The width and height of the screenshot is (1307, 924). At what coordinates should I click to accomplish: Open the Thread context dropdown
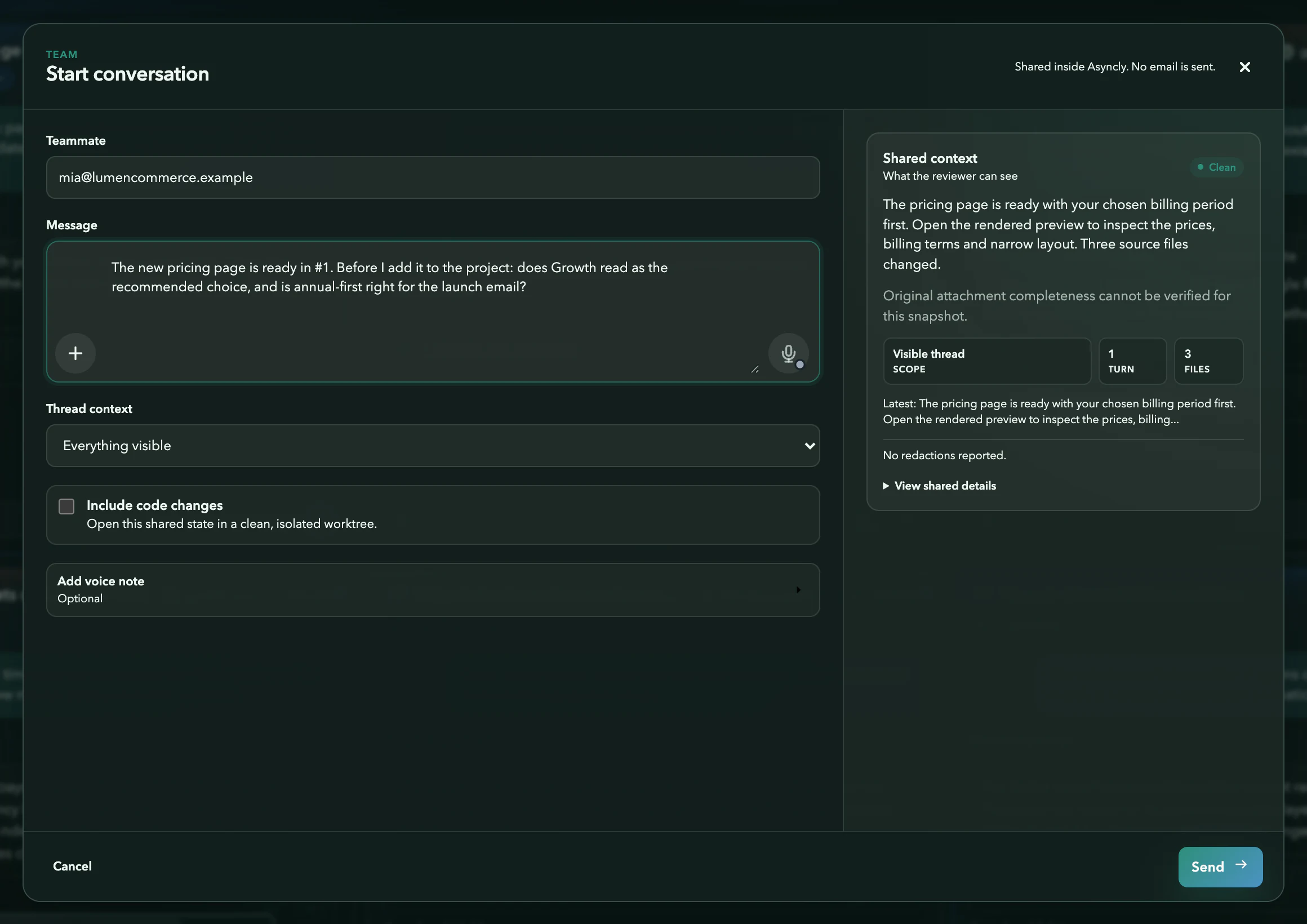(433, 446)
